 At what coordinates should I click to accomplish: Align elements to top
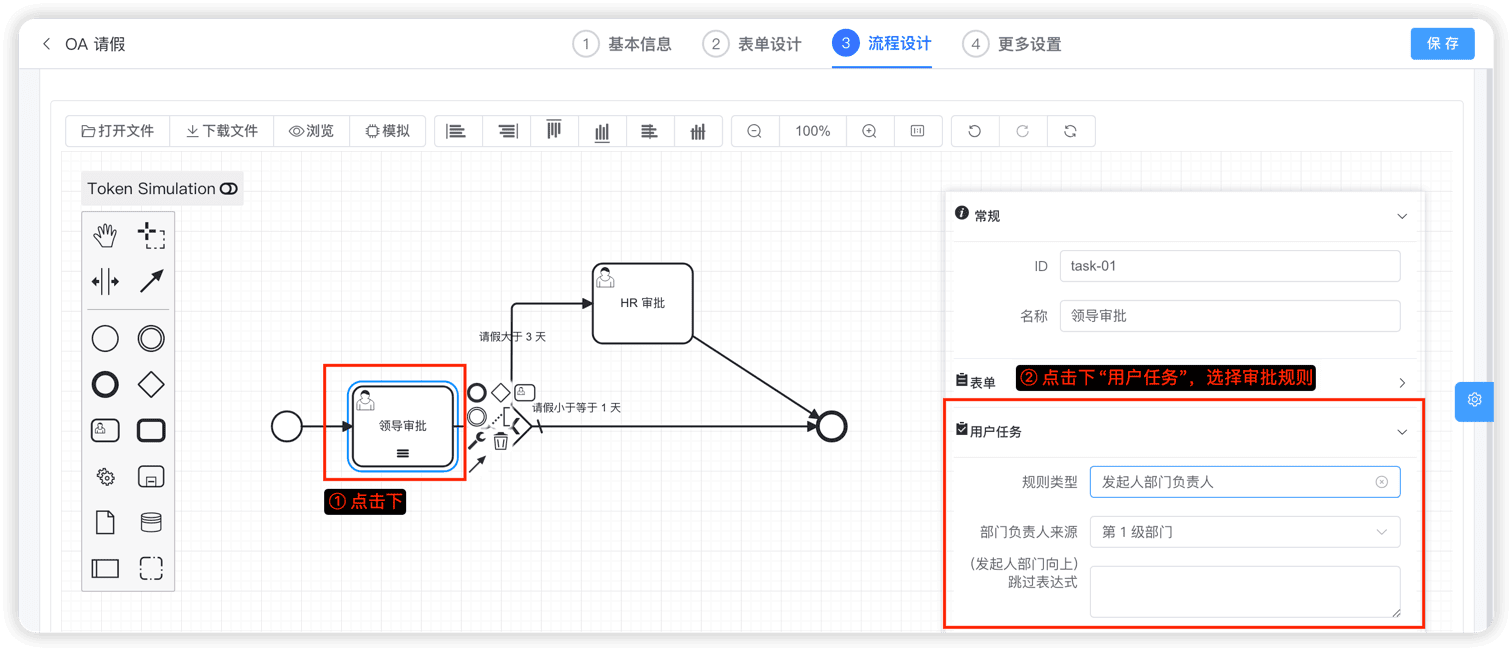[x=554, y=131]
